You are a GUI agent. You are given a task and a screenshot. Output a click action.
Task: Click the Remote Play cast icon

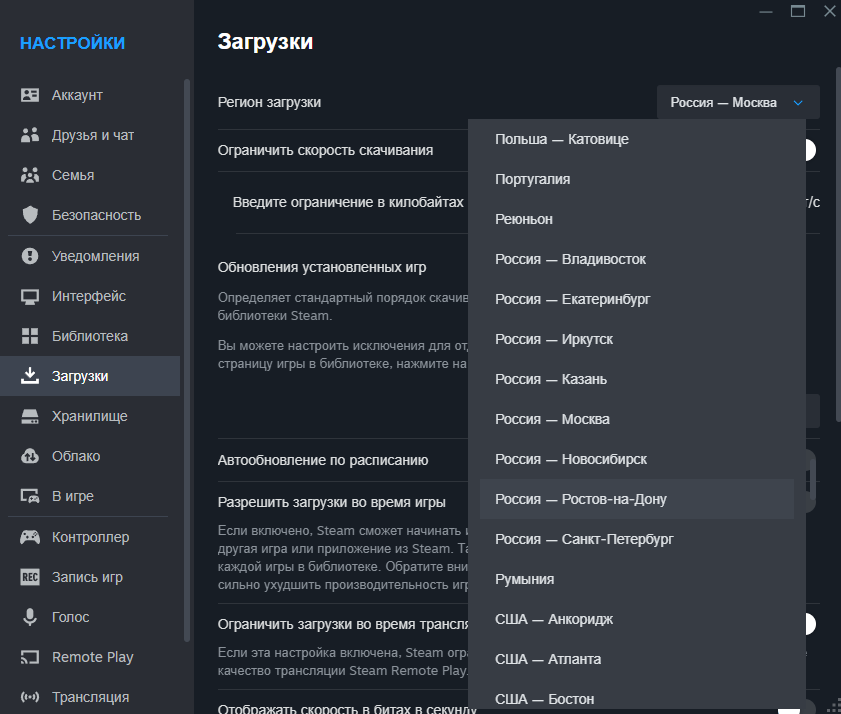pyautogui.click(x=30, y=657)
